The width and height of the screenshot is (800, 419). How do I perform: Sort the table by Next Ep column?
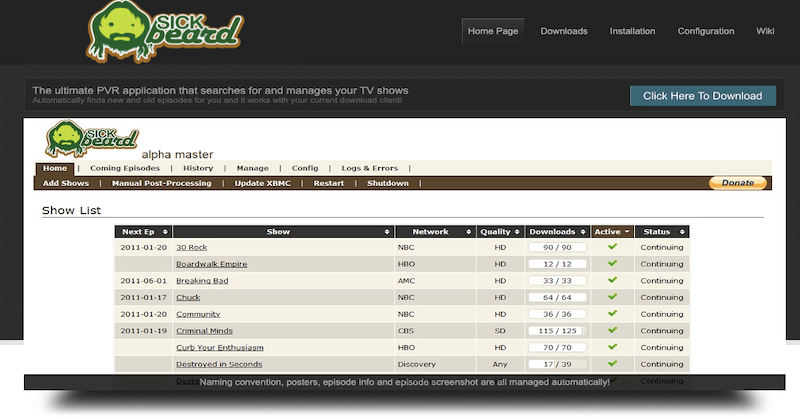coord(144,231)
